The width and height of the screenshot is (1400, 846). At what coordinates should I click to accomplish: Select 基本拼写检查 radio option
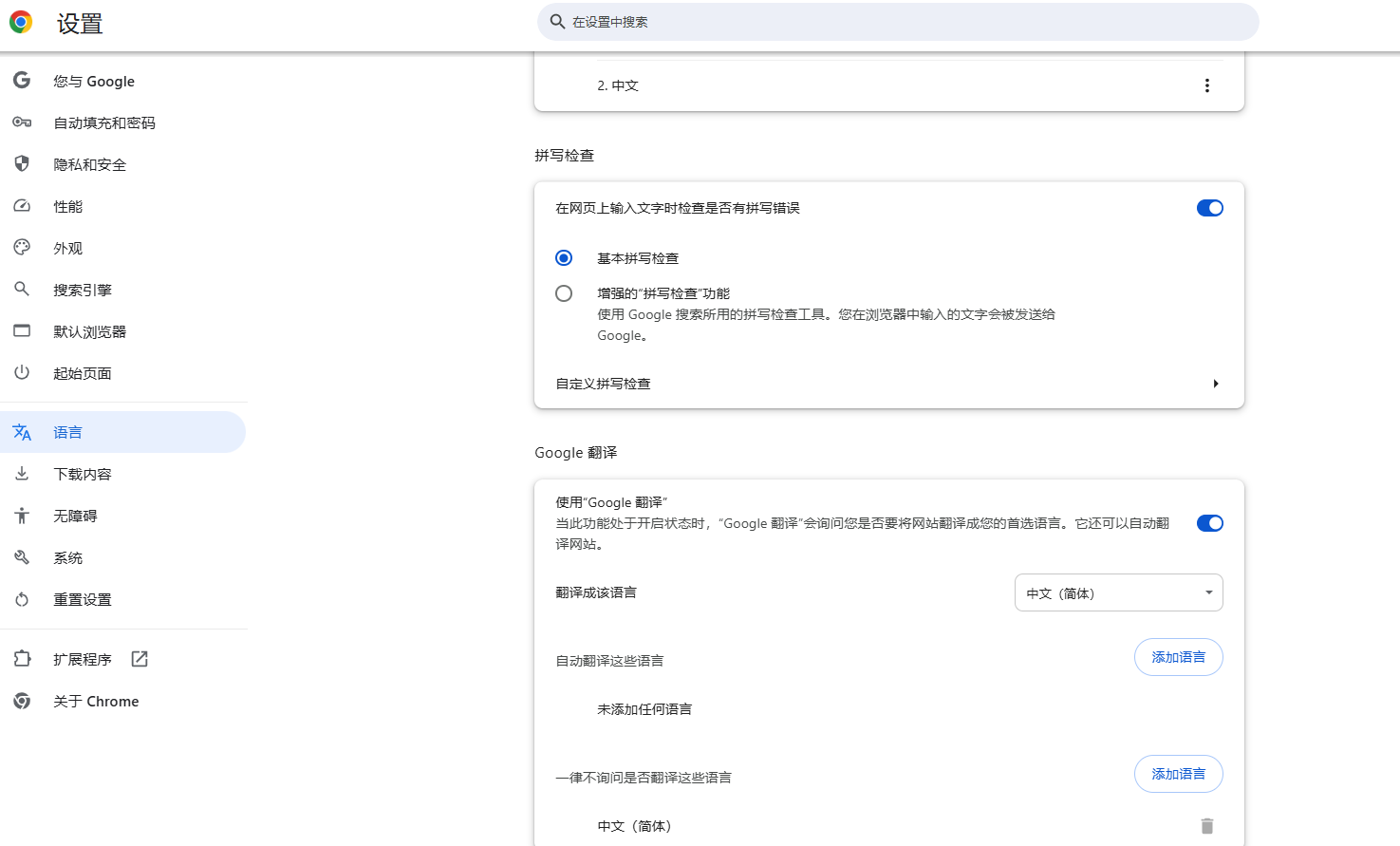click(564, 258)
